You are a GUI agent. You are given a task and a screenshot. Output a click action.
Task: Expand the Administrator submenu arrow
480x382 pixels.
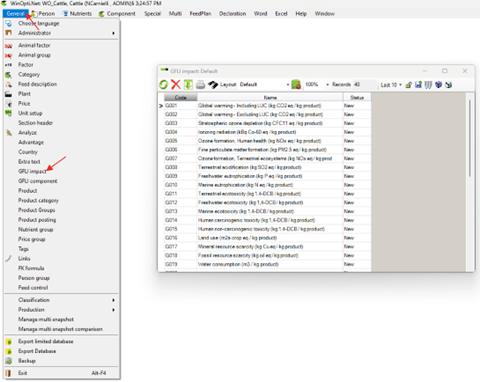click(113, 33)
